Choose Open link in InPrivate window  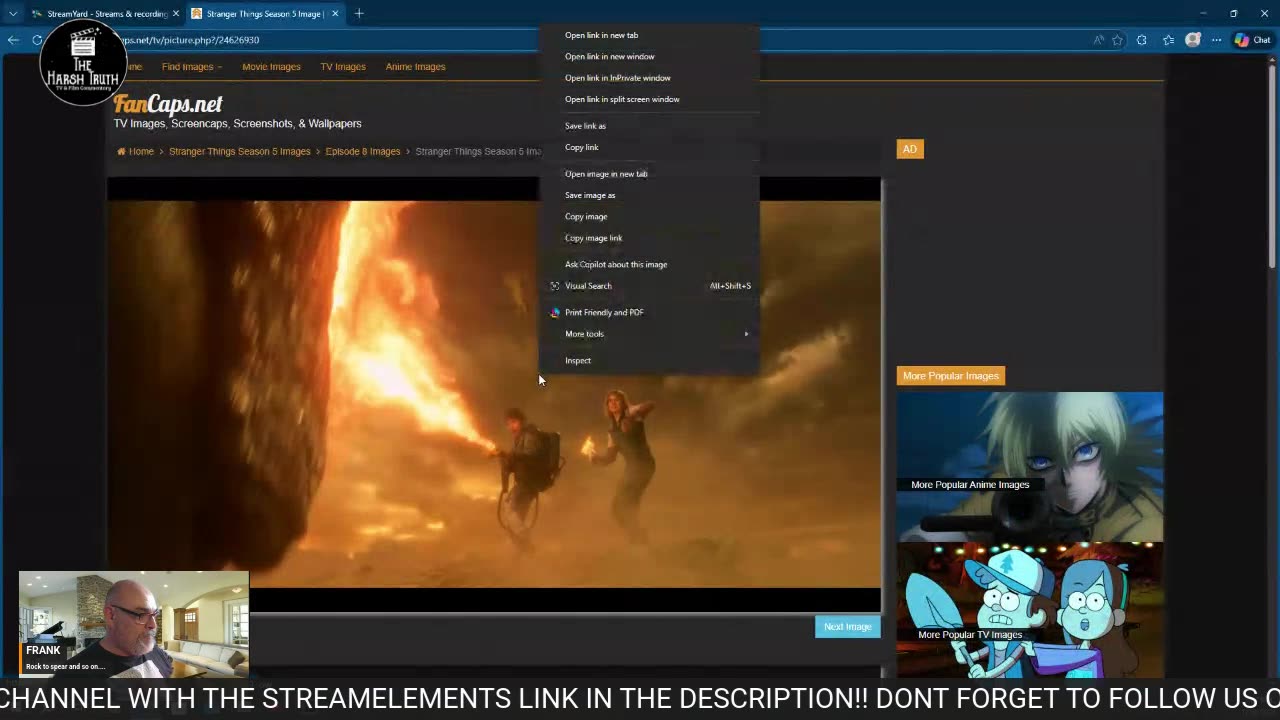point(649,78)
